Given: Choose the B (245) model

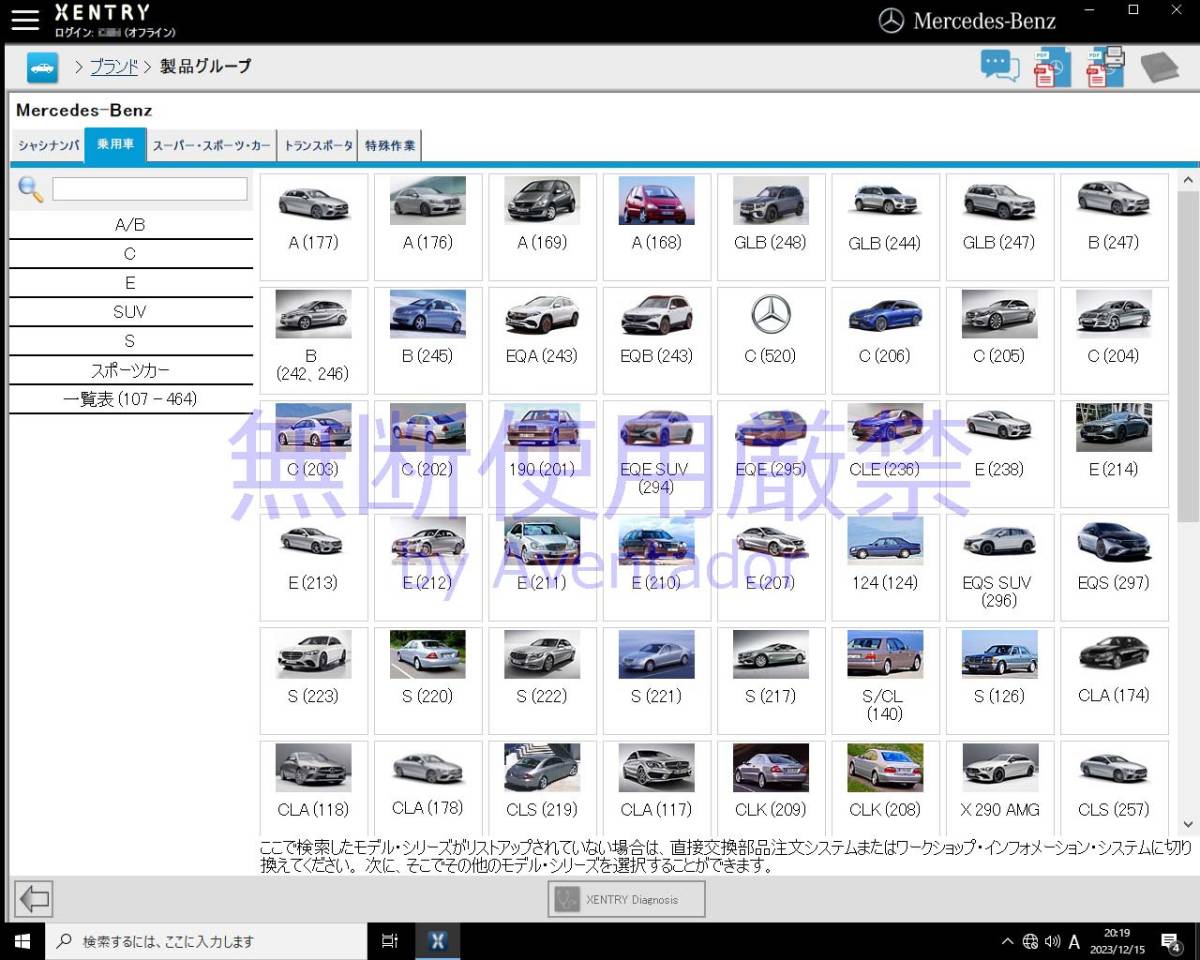Looking at the screenshot, I should pyautogui.click(x=428, y=340).
